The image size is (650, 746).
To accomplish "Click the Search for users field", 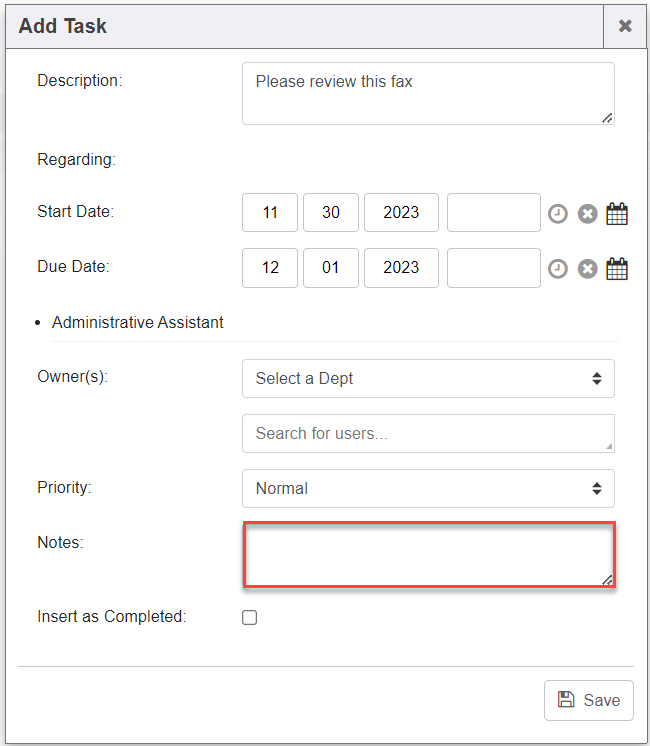I will pos(428,434).
